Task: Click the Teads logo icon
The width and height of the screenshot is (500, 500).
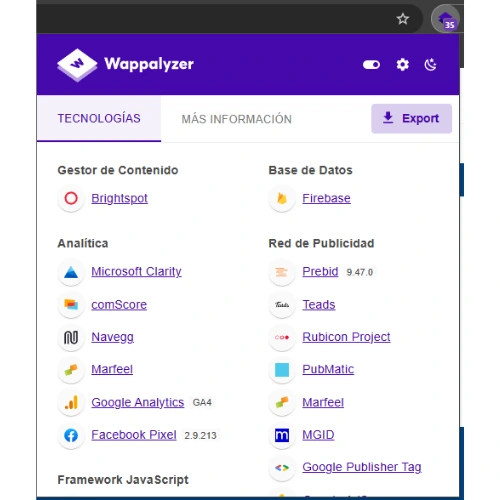Action: point(282,305)
